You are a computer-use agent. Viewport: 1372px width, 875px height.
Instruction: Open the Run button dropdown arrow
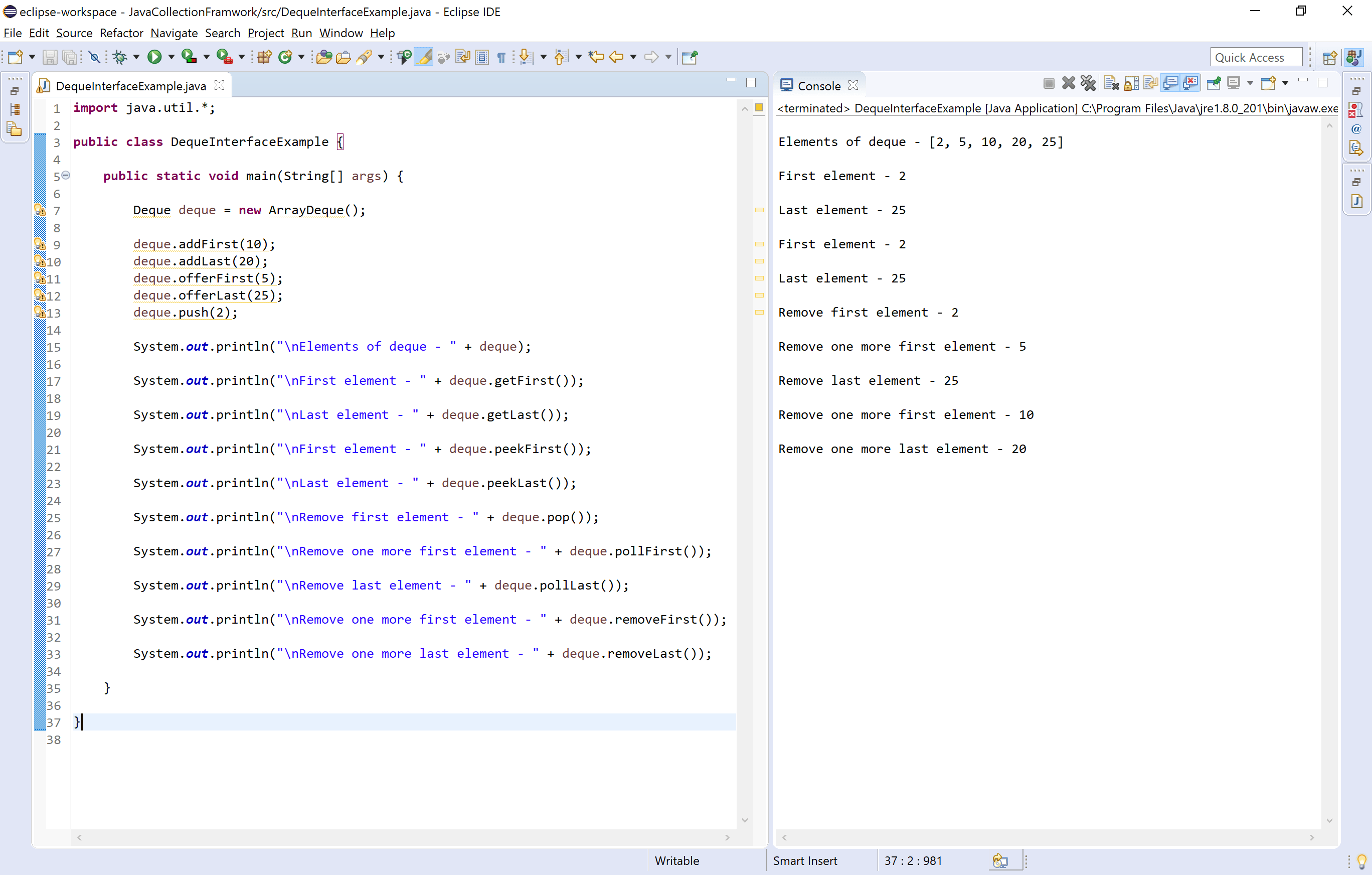(x=171, y=57)
